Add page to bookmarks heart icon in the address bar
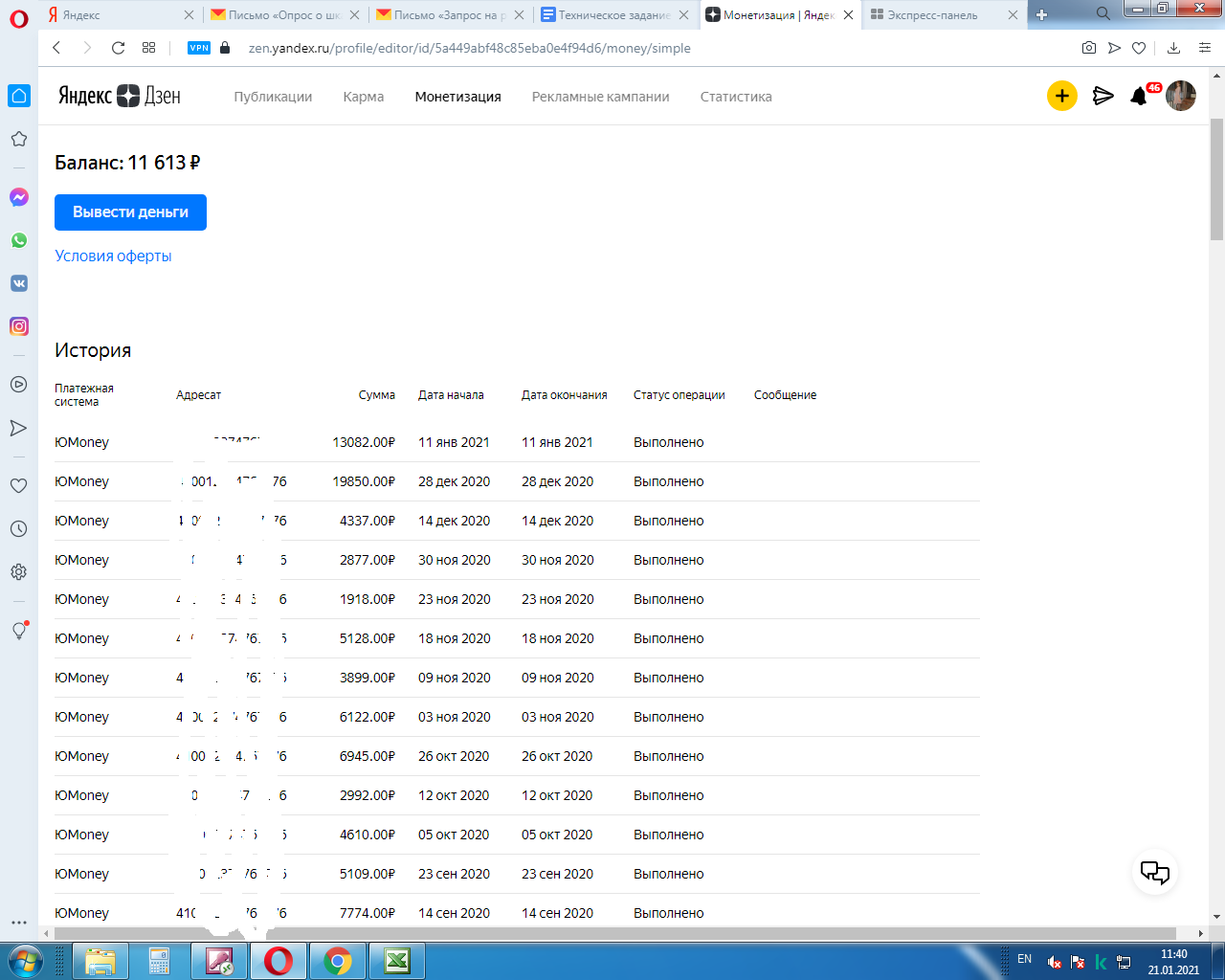This screenshot has height=980, width=1225. coord(1139,48)
